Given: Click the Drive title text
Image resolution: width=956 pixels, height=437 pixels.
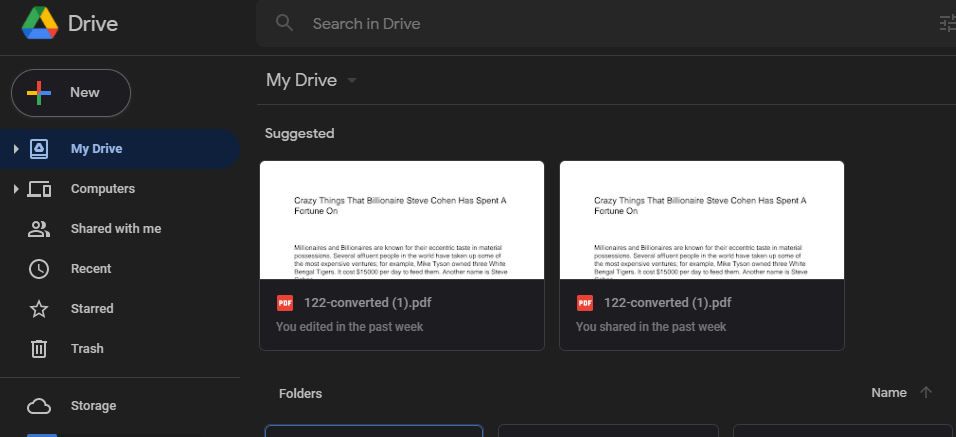Looking at the screenshot, I should (x=93, y=24).
